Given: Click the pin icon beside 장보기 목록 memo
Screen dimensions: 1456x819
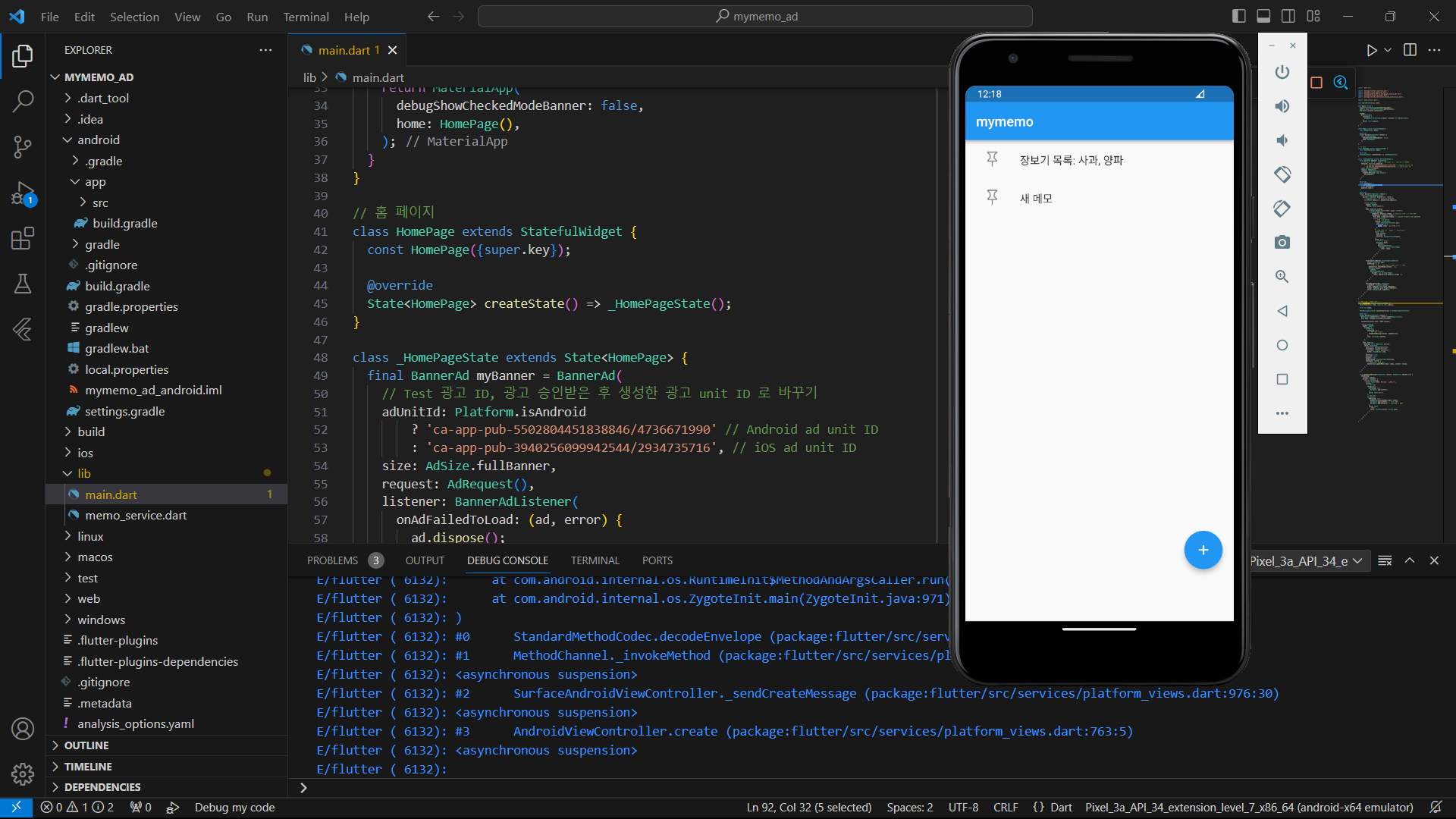Looking at the screenshot, I should [x=992, y=159].
